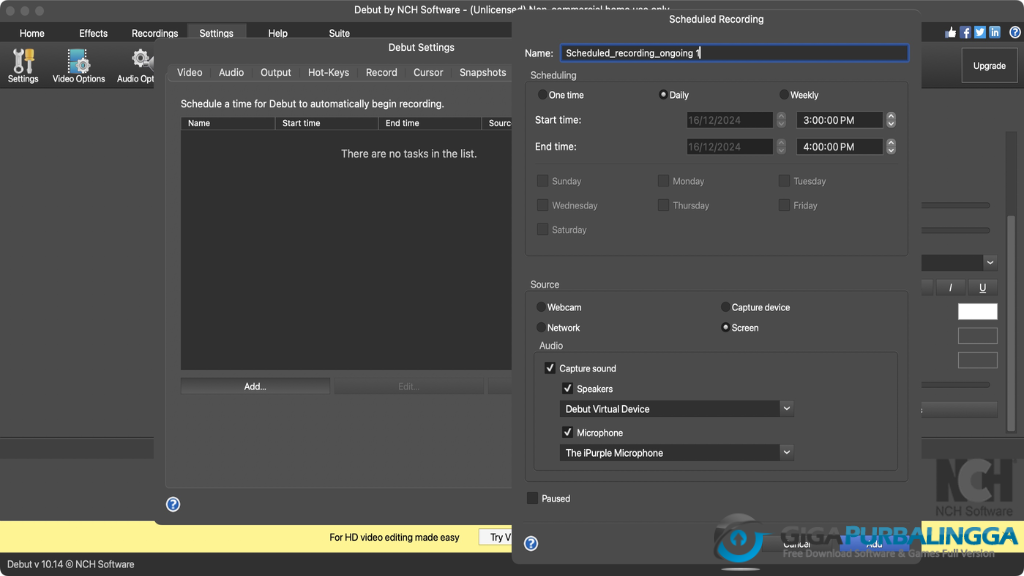This screenshot has width=1024, height=576.
Task: Toggle Speakers checkbox
Action: click(568, 389)
